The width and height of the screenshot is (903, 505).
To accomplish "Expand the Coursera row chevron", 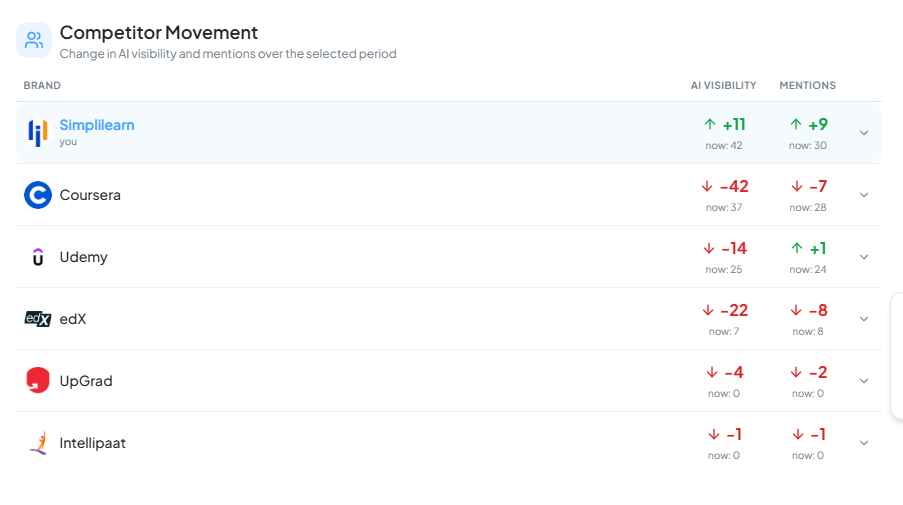I will [x=864, y=195].
